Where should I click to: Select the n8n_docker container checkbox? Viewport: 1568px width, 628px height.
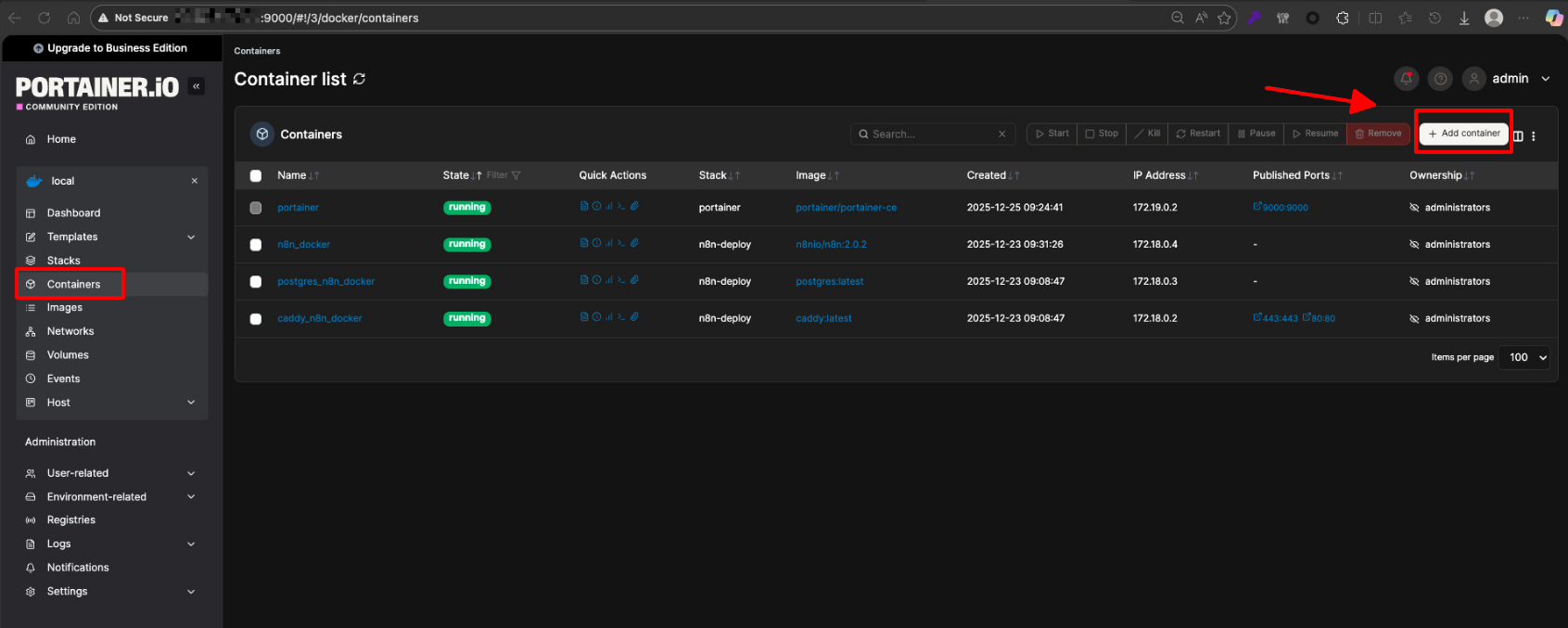point(256,245)
